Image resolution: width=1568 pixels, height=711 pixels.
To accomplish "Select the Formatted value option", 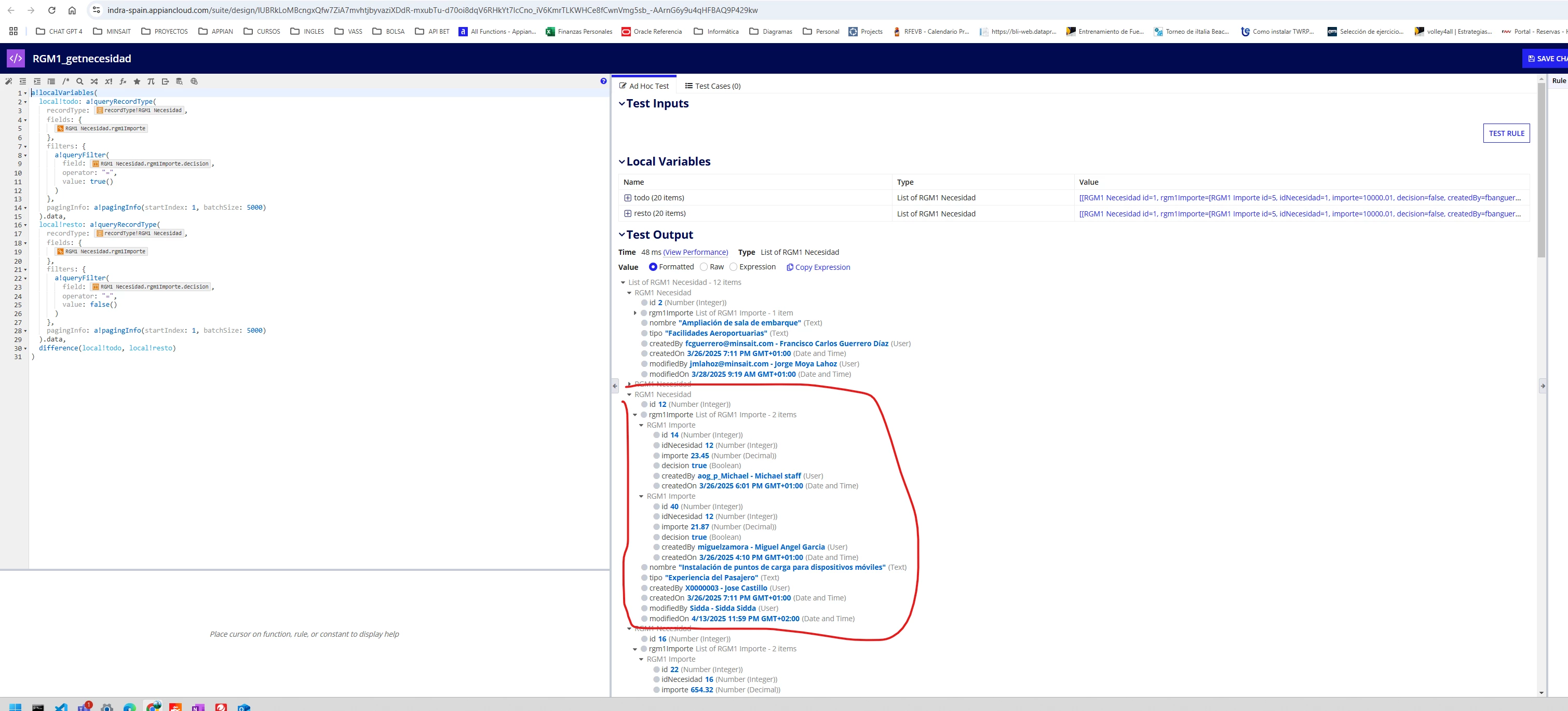I will (653, 267).
